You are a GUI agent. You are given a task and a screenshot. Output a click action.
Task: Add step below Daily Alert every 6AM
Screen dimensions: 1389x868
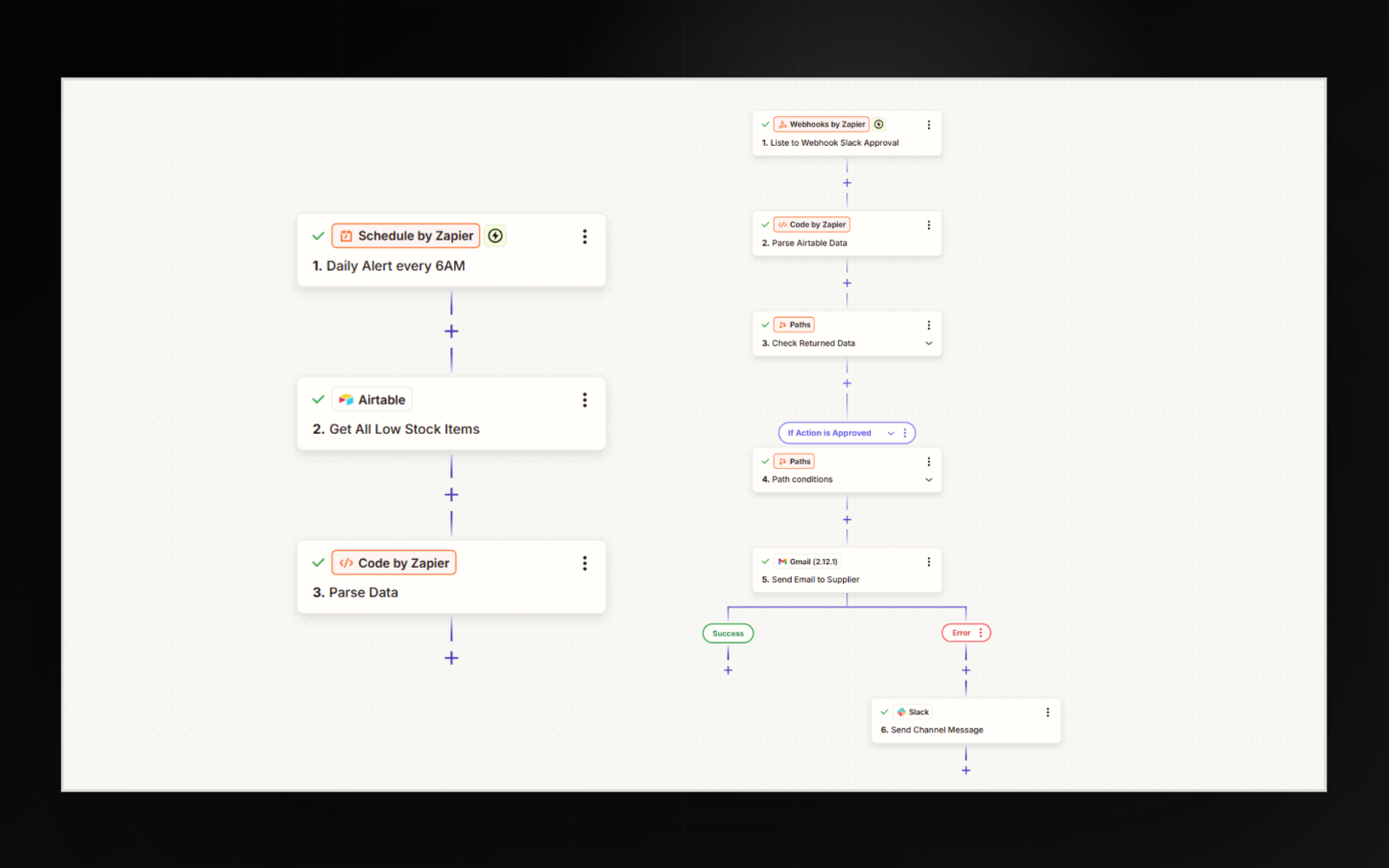pyautogui.click(x=451, y=332)
